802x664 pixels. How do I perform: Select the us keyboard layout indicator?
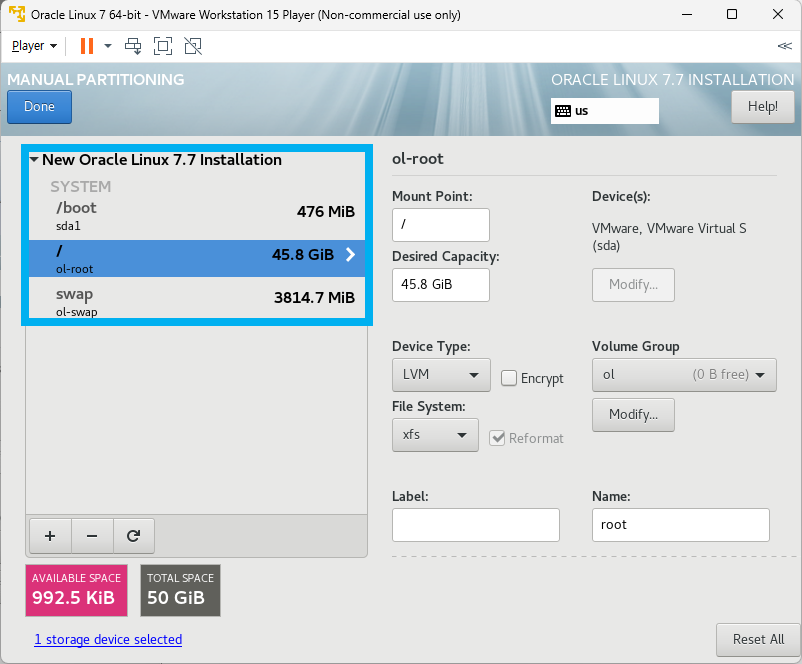(605, 111)
